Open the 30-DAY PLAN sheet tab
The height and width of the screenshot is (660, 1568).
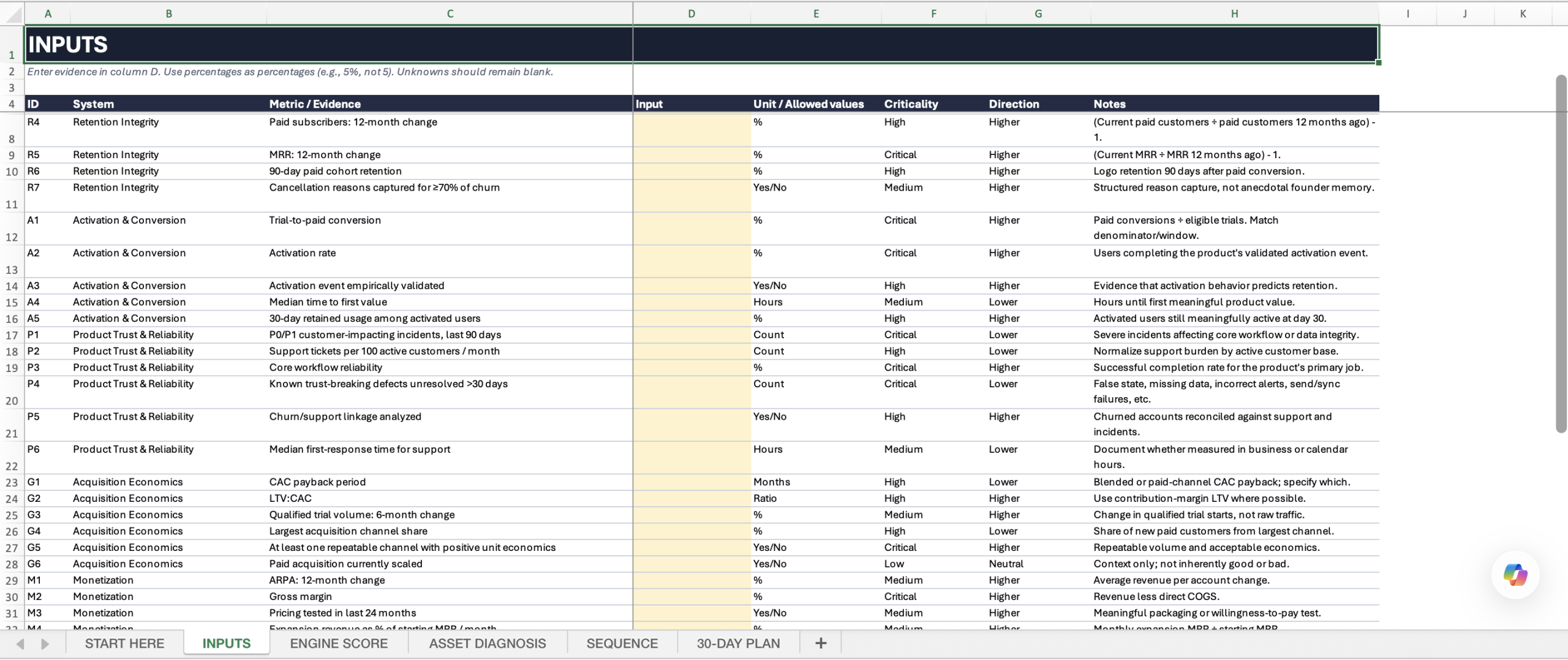(738, 643)
